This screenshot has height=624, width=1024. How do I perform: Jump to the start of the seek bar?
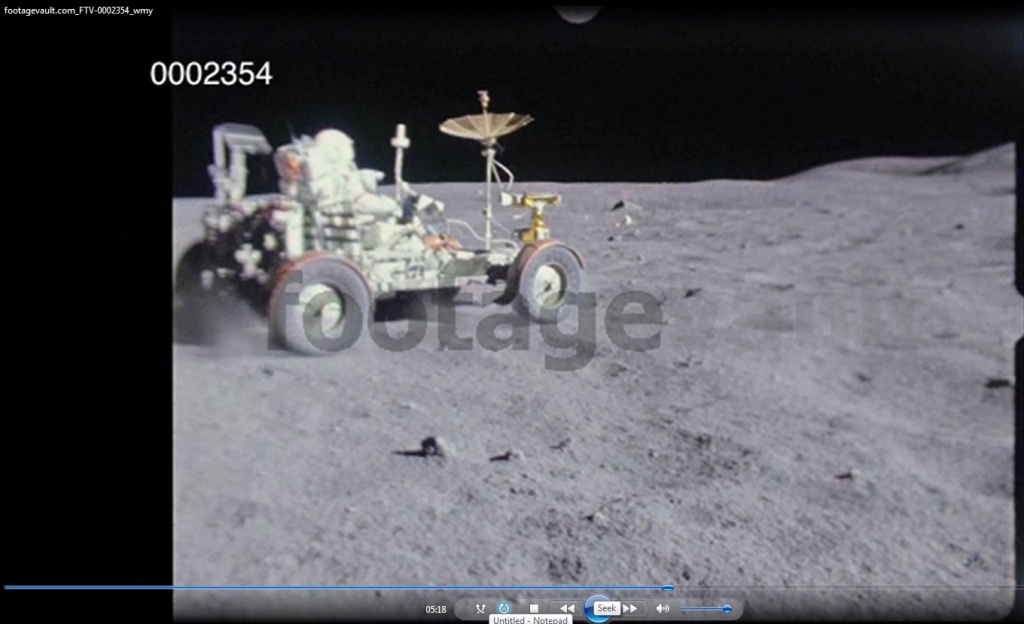[5, 588]
